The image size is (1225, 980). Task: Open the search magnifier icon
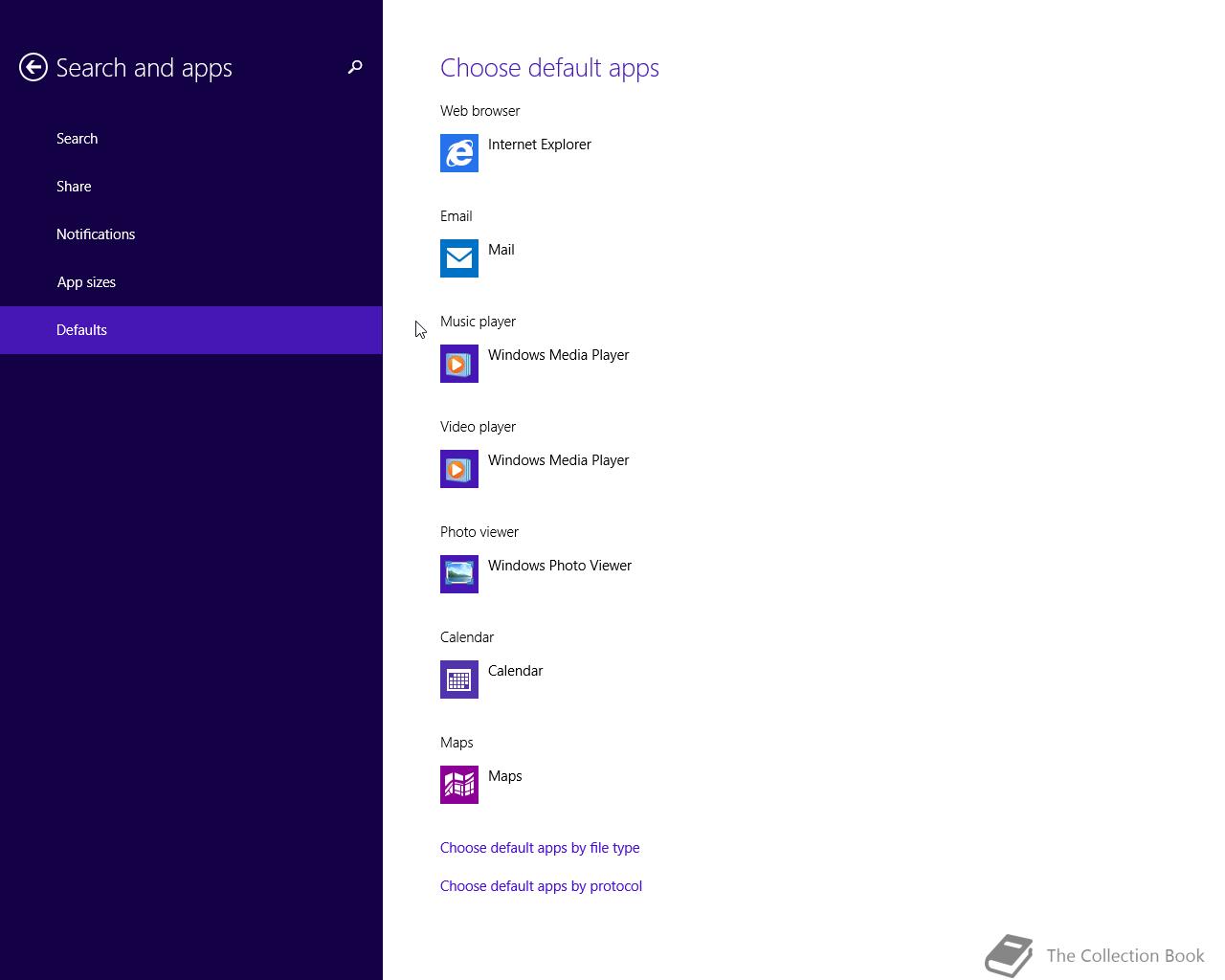(x=355, y=67)
